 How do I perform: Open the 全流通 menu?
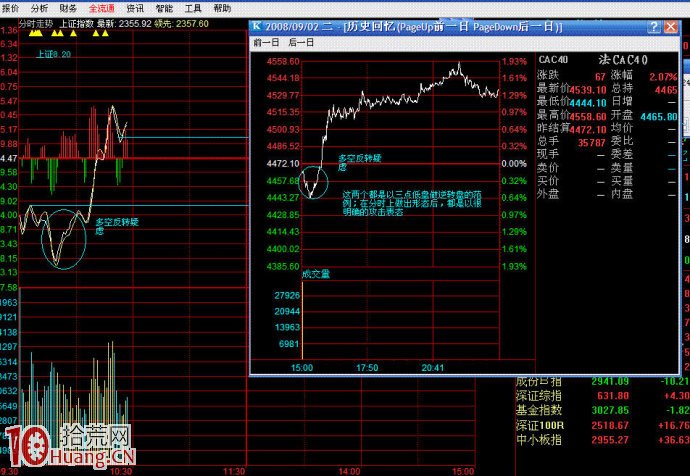click(102, 8)
